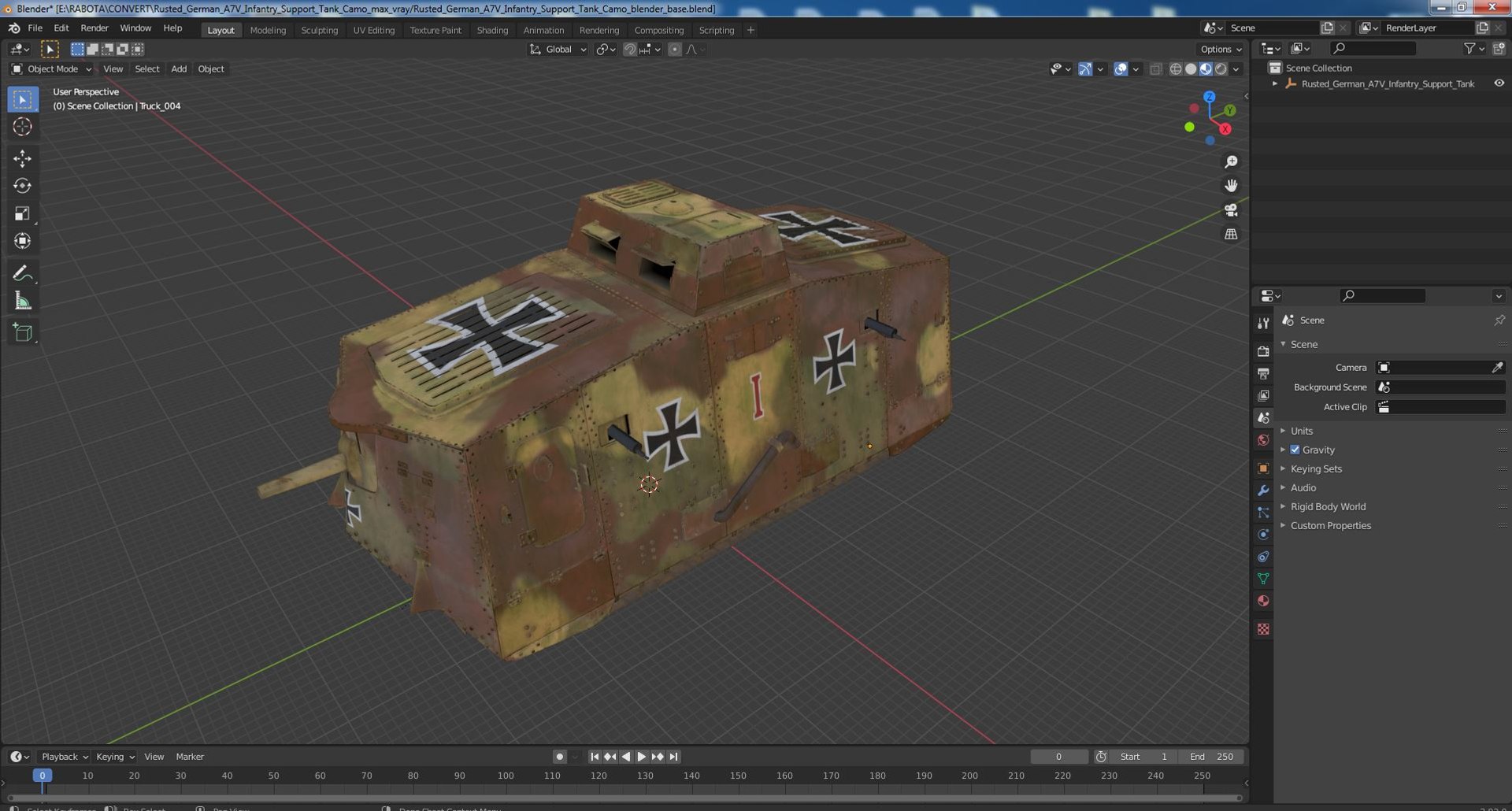Select the Annotate tool

[22, 273]
